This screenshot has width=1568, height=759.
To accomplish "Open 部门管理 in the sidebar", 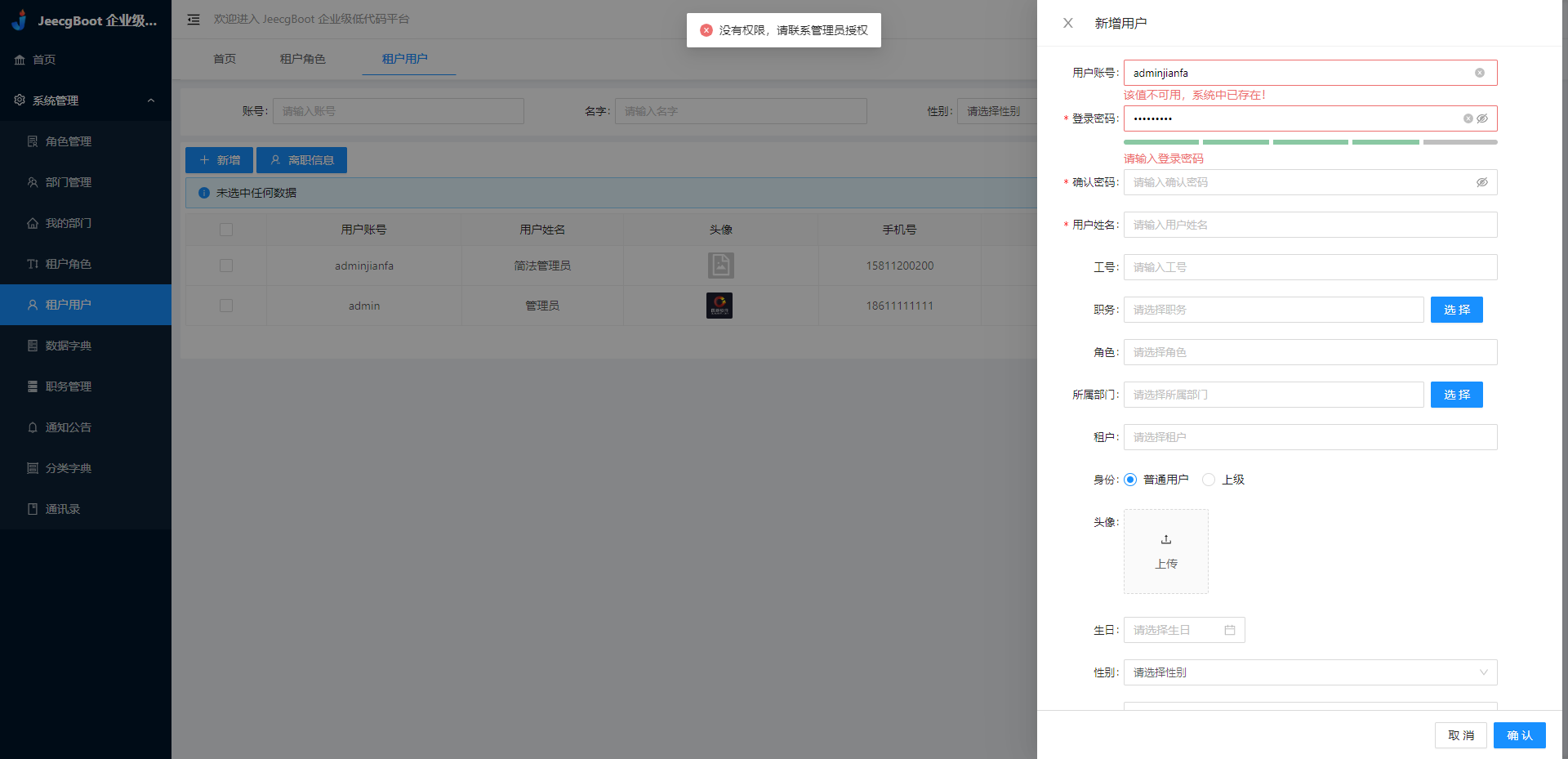I will tap(86, 182).
